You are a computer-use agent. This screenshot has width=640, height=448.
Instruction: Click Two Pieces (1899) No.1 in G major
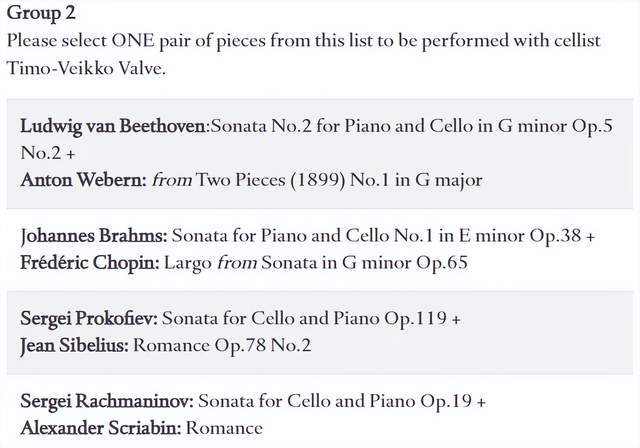click(x=339, y=180)
